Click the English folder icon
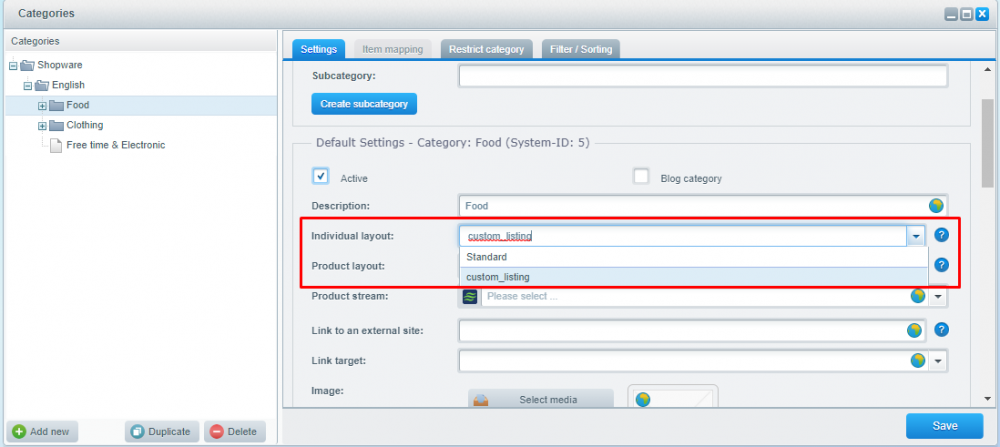This screenshot has height=447, width=1000. point(41,85)
